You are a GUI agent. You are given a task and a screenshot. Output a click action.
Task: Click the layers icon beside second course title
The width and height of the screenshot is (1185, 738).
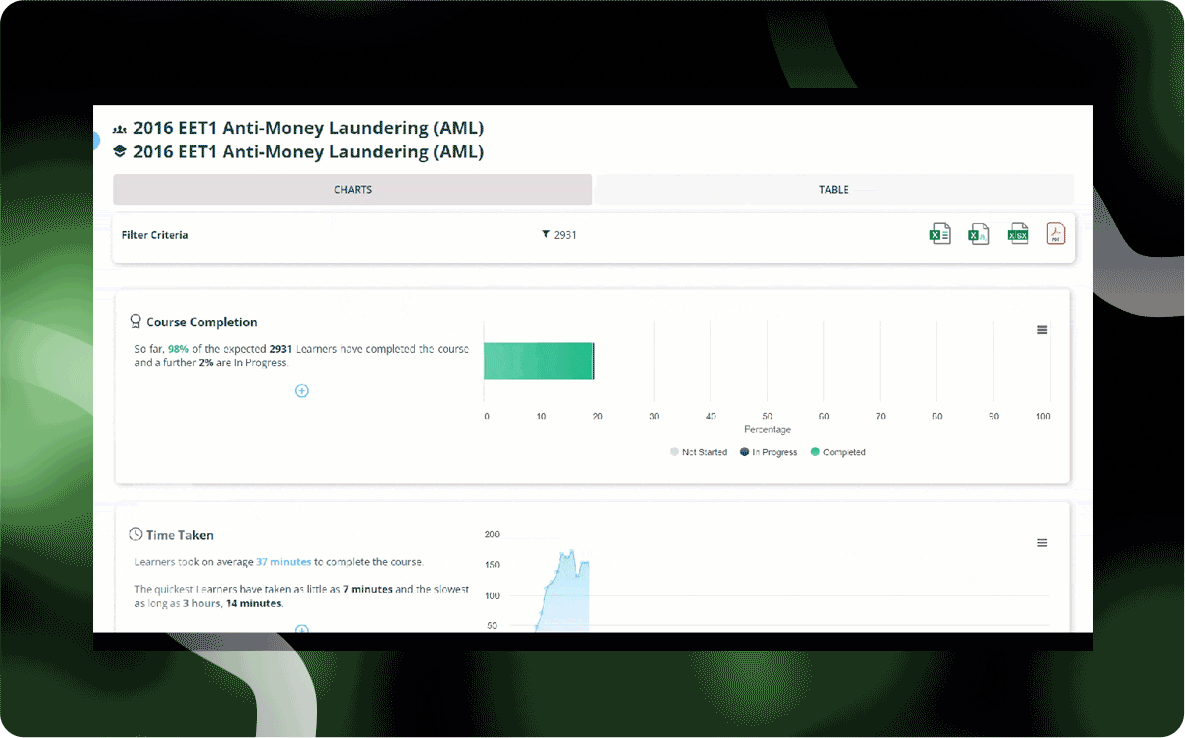point(120,152)
